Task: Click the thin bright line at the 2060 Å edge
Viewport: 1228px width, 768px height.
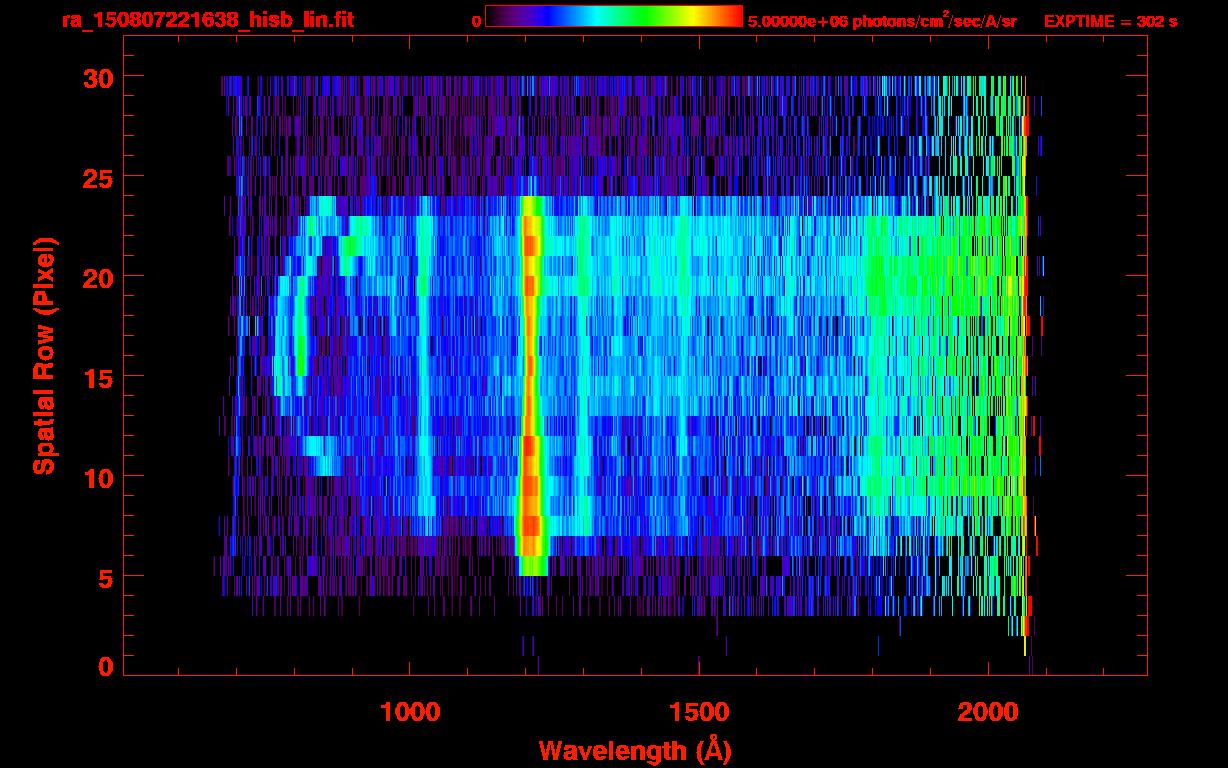Action: pos(1025,365)
